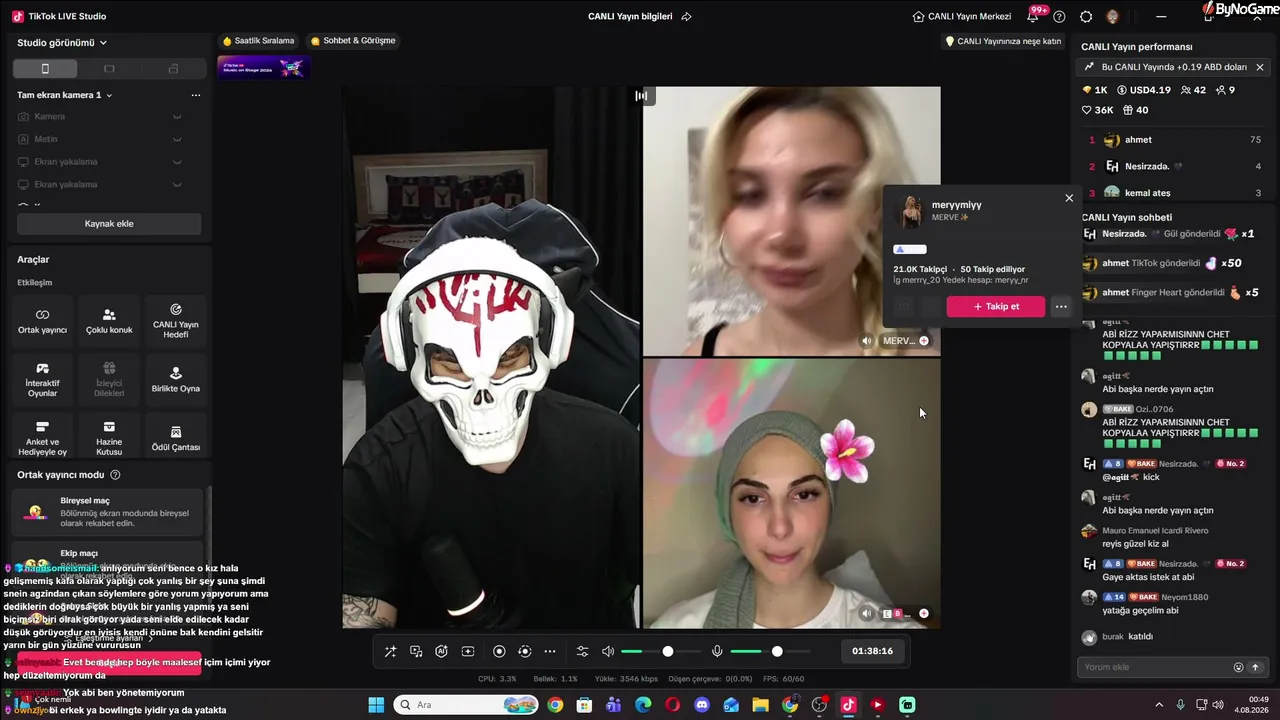Share CANLI Yayın bilgileri arrow icon

[686, 16]
